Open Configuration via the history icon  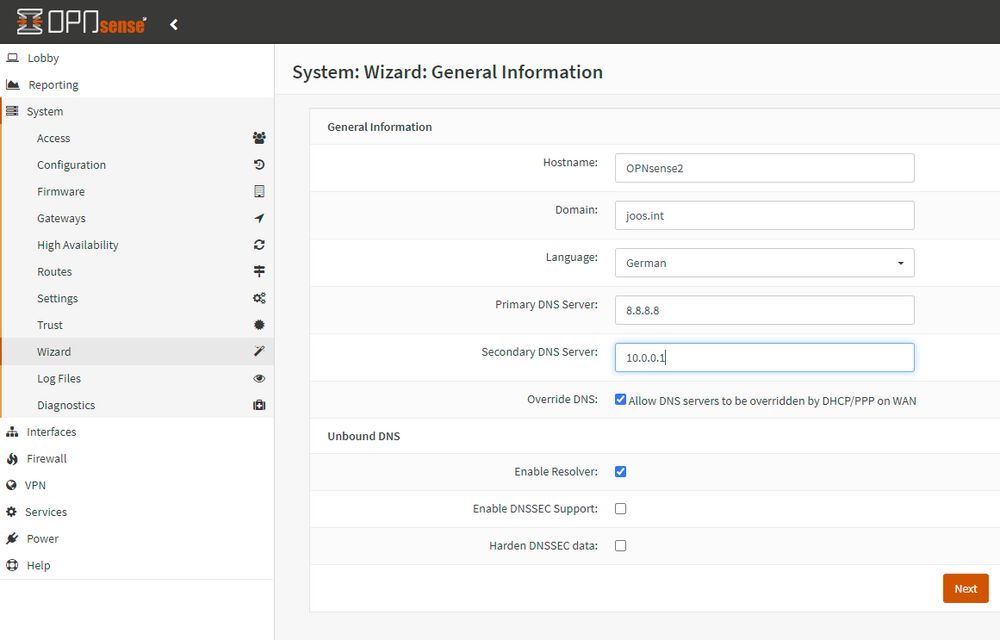click(259, 164)
